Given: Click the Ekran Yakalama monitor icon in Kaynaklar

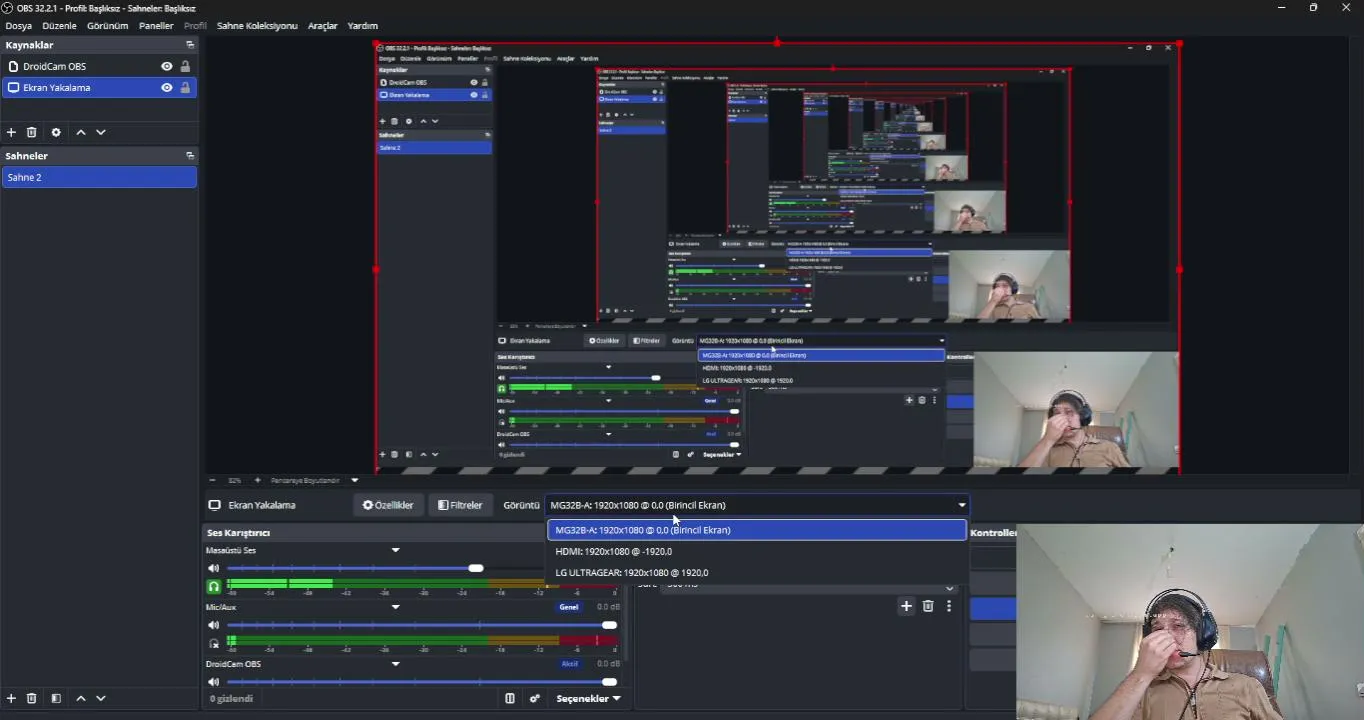Looking at the screenshot, I should click(x=13, y=87).
